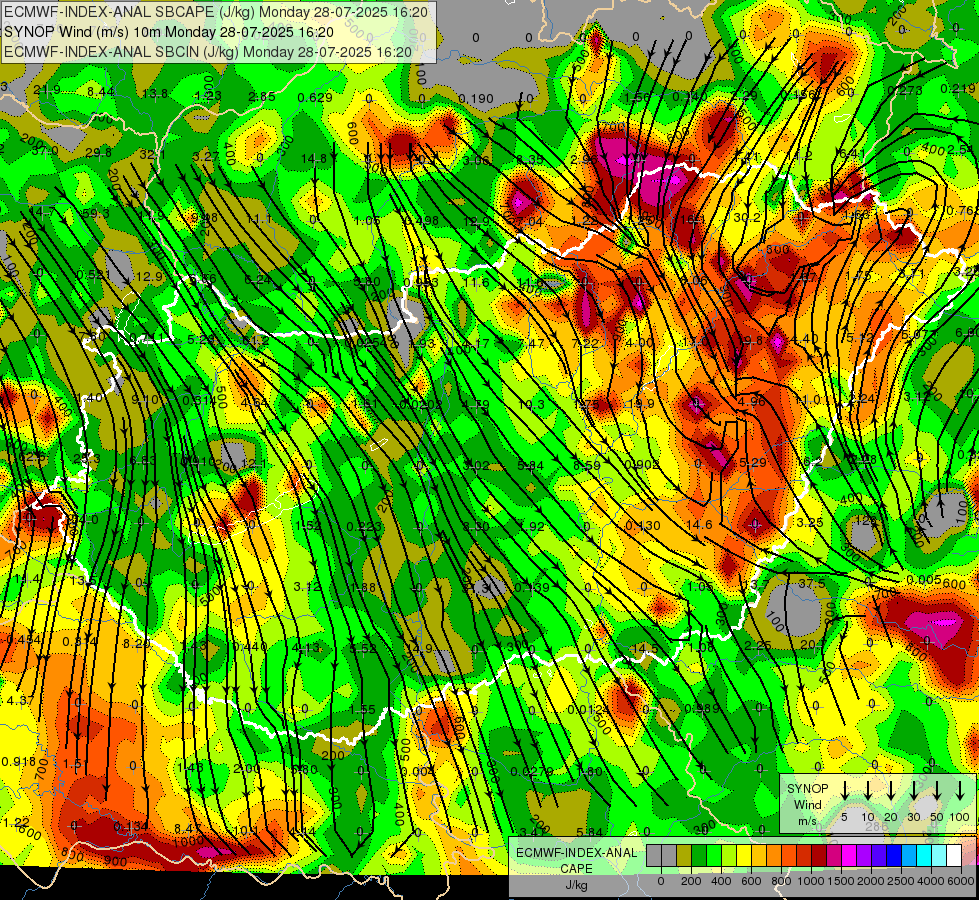Screen dimensions: 979x900
Task: Click the 10 m/s wind legend arrow
Action: click(868, 791)
